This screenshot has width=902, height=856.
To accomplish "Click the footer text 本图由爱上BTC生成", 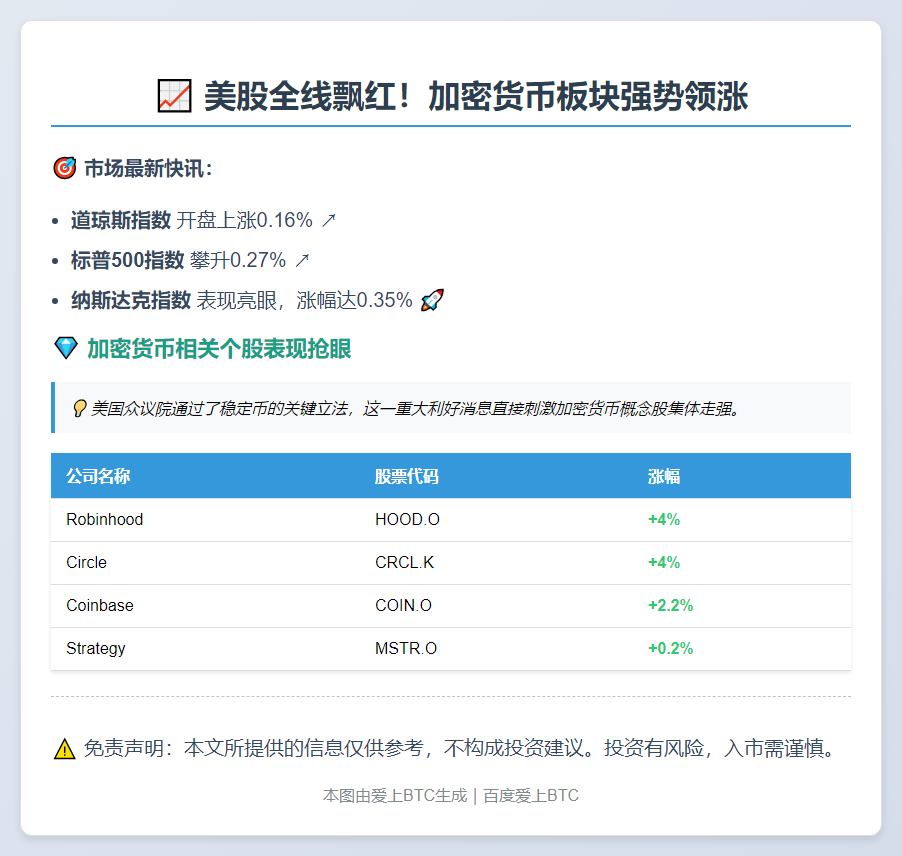I will click(x=395, y=795).
